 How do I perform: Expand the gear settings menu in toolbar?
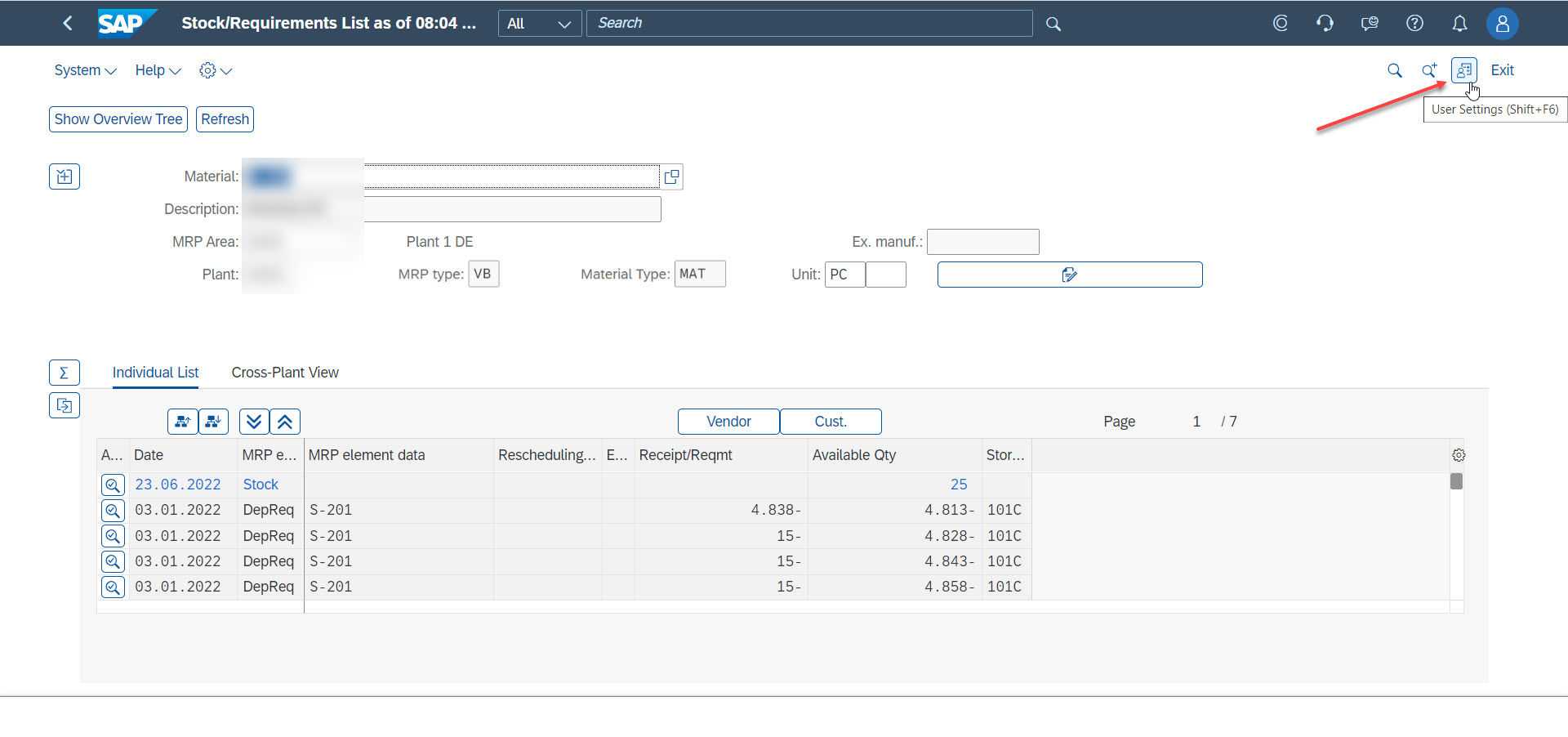tap(216, 70)
